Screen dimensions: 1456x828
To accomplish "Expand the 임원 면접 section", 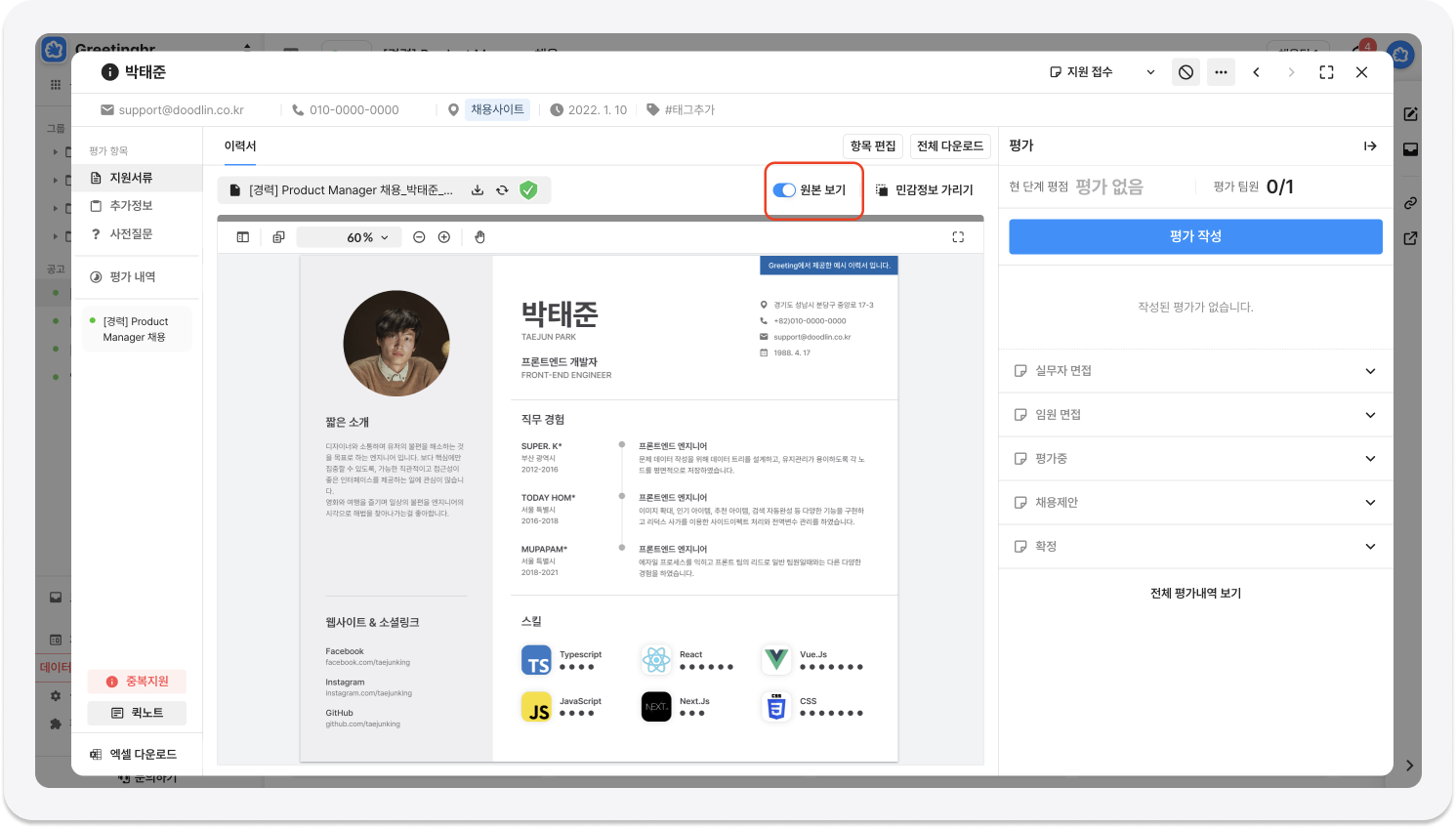I will pos(1195,415).
